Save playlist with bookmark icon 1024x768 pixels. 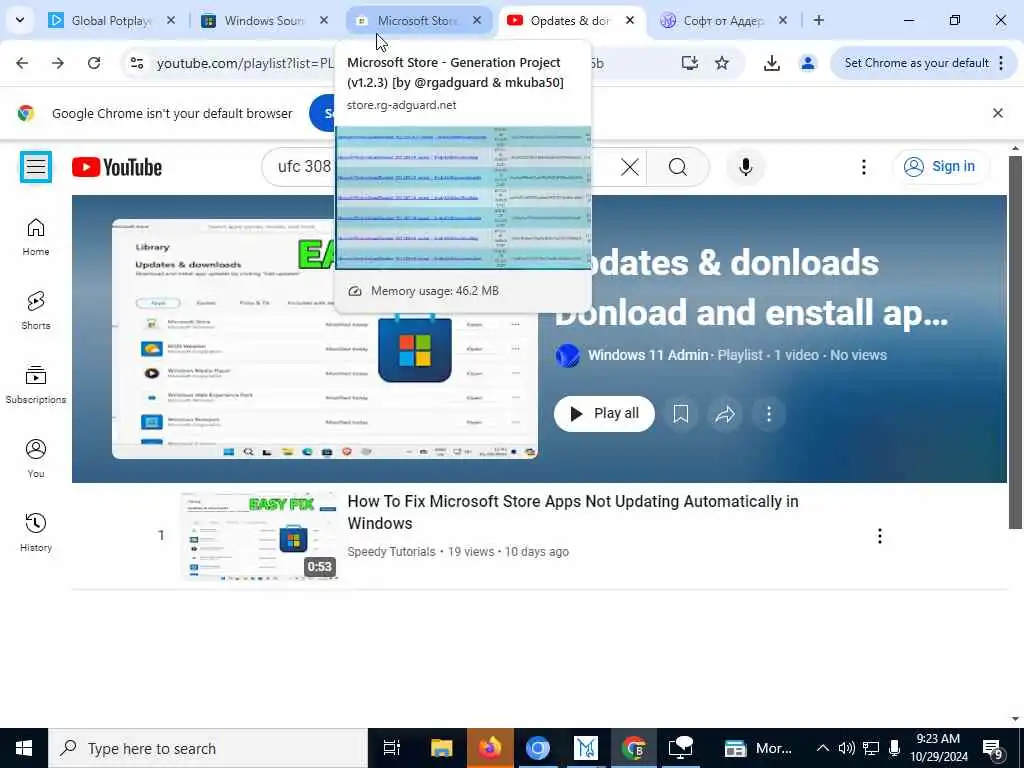coord(680,413)
